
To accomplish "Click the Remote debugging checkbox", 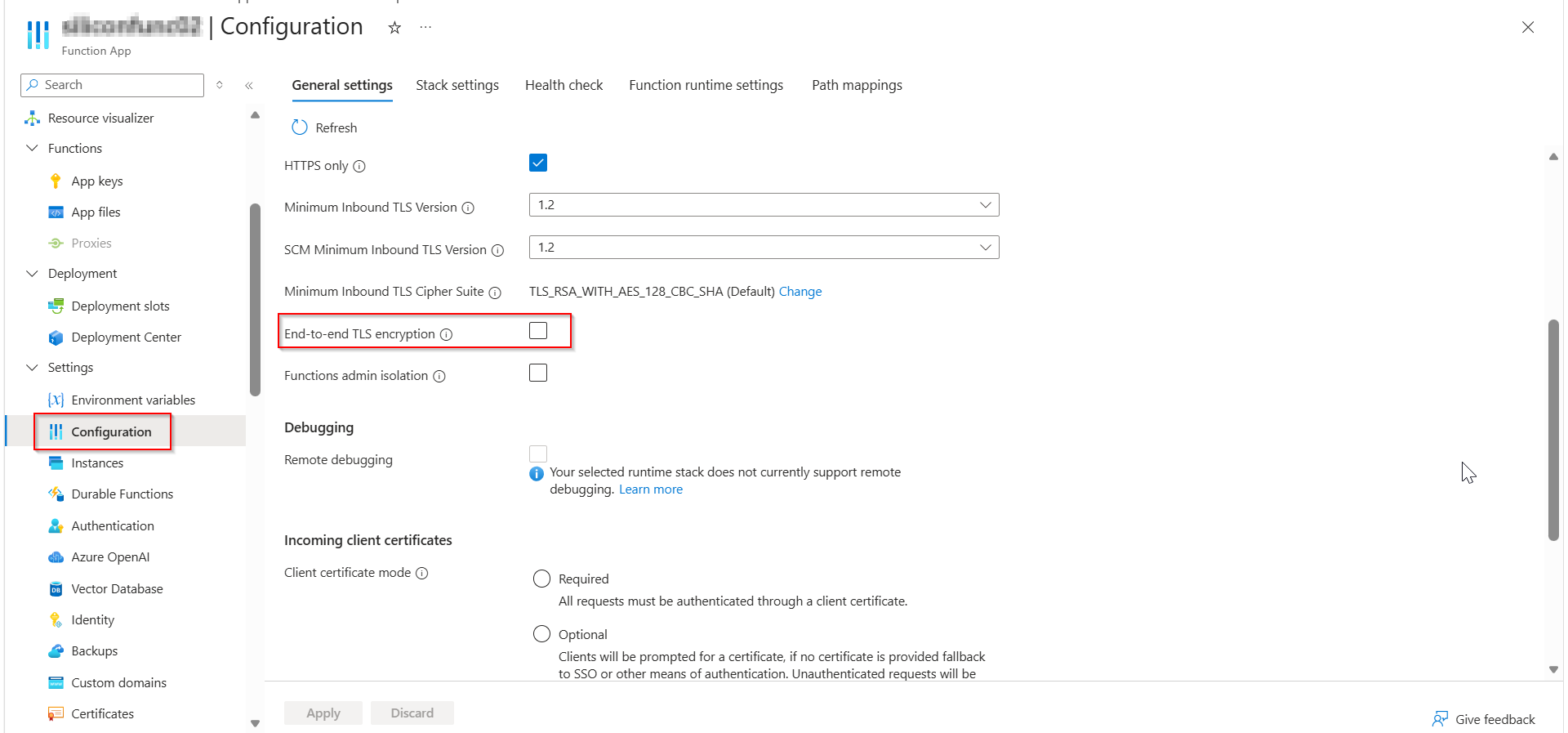I will [538, 454].
